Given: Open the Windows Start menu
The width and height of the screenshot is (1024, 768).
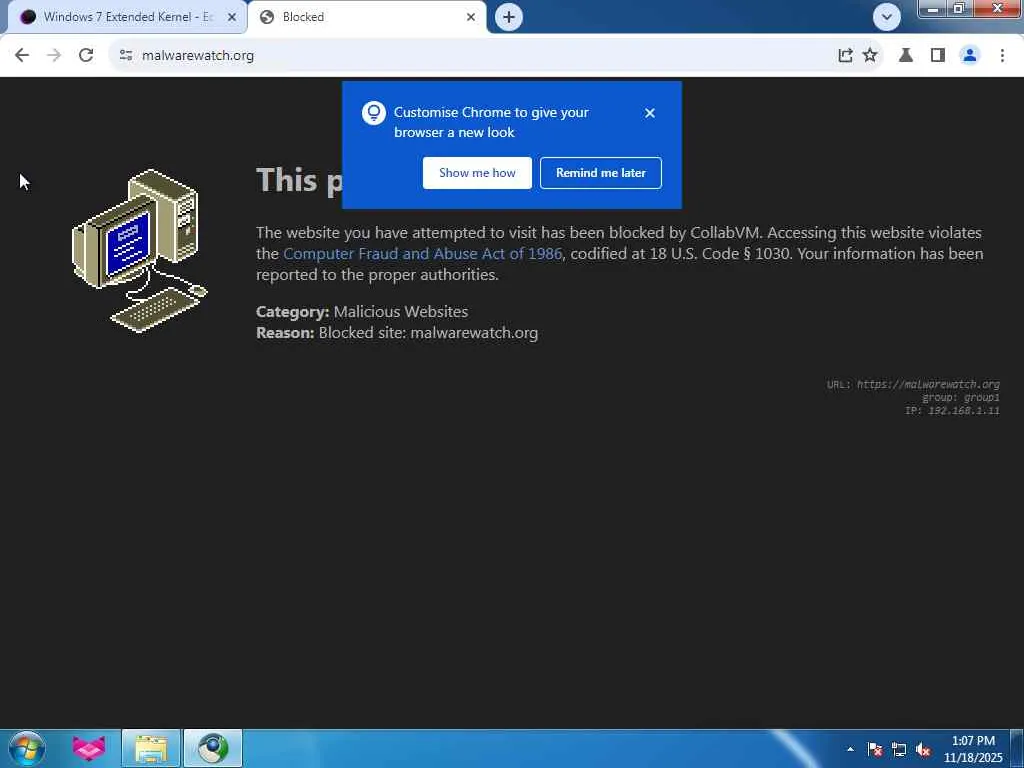Looking at the screenshot, I should tap(26, 748).
